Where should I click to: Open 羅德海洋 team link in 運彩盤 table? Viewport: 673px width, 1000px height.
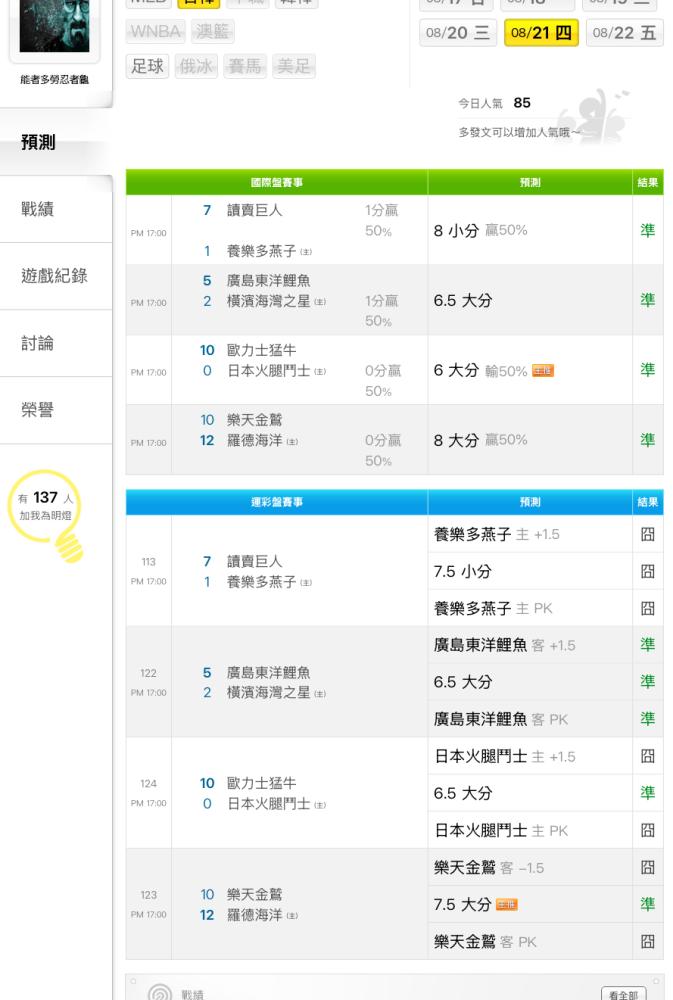click(x=255, y=914)
